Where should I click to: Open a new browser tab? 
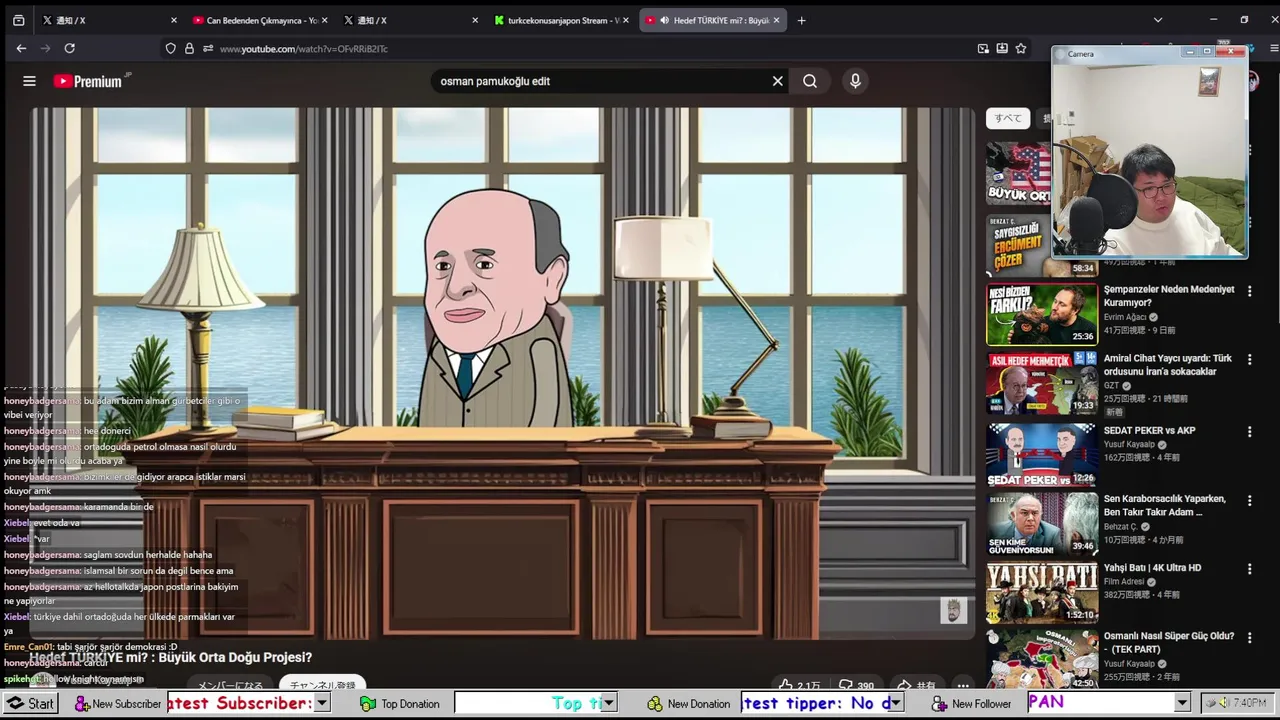[x=801, y=20]
